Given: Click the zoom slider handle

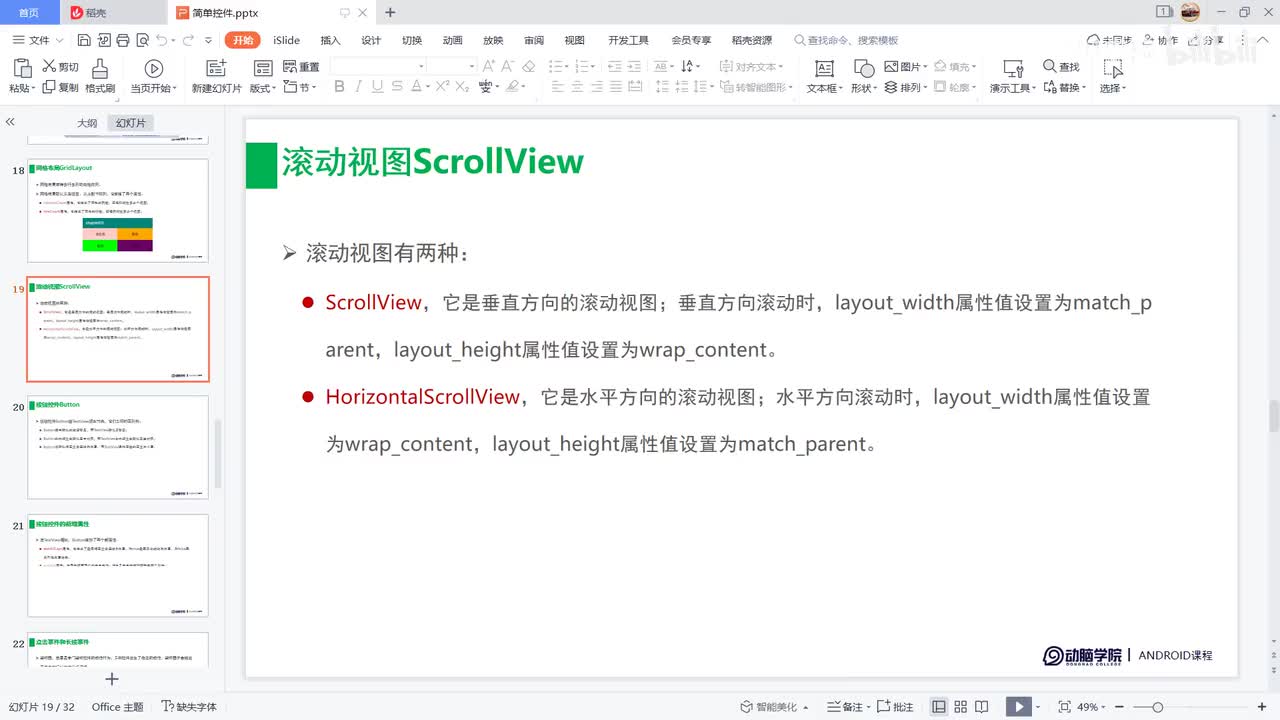Looking at the screenshot, I should 1157,707.
